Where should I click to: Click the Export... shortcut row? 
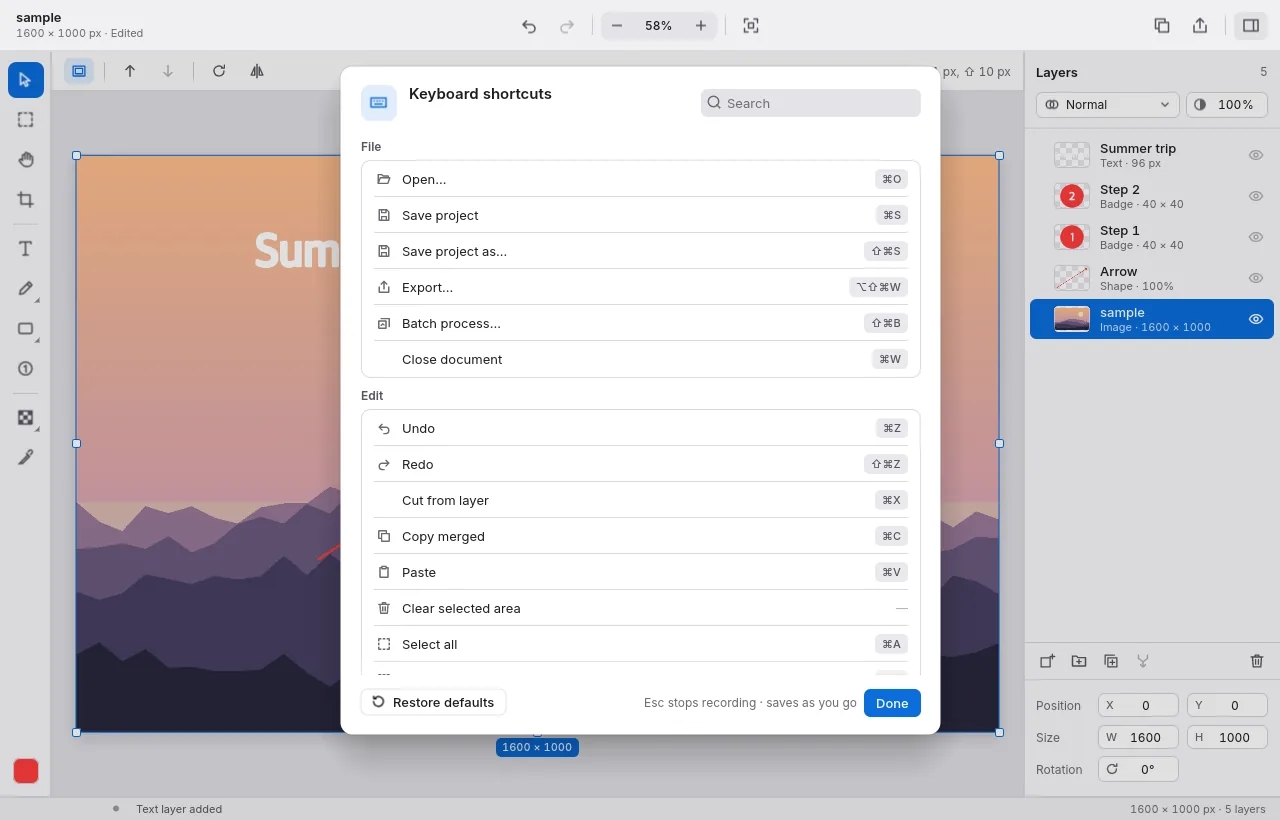click(x=641, y=287)
